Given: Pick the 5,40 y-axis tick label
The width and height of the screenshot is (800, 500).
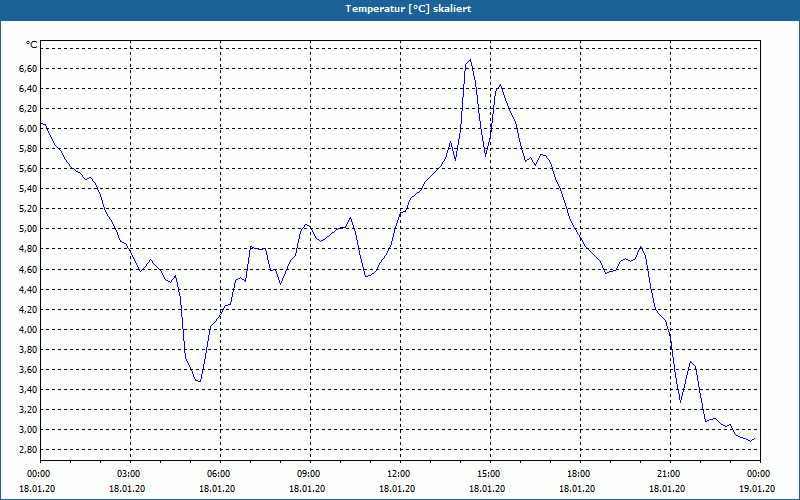Looking at the screenshot, I should pos(28,189).
